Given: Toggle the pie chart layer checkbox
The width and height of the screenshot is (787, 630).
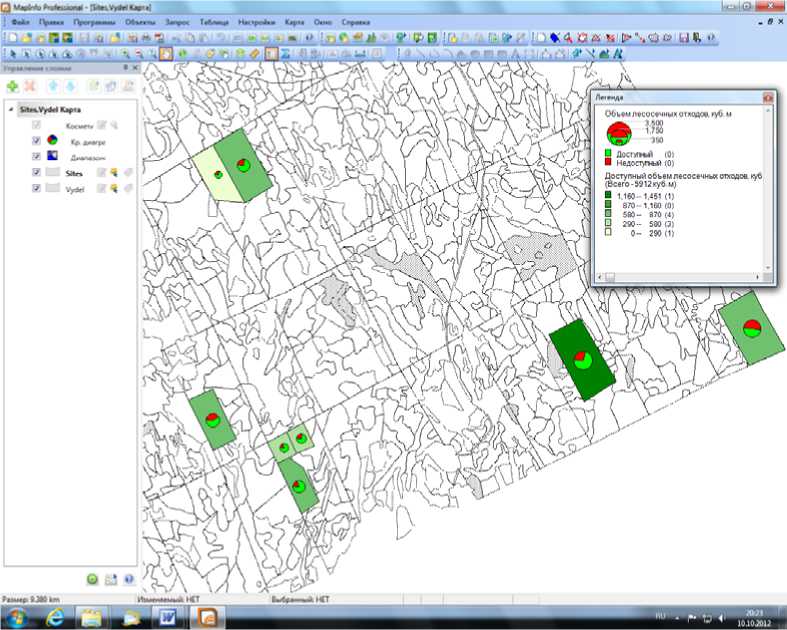Looking at the screenshot, I should point(37,141).
